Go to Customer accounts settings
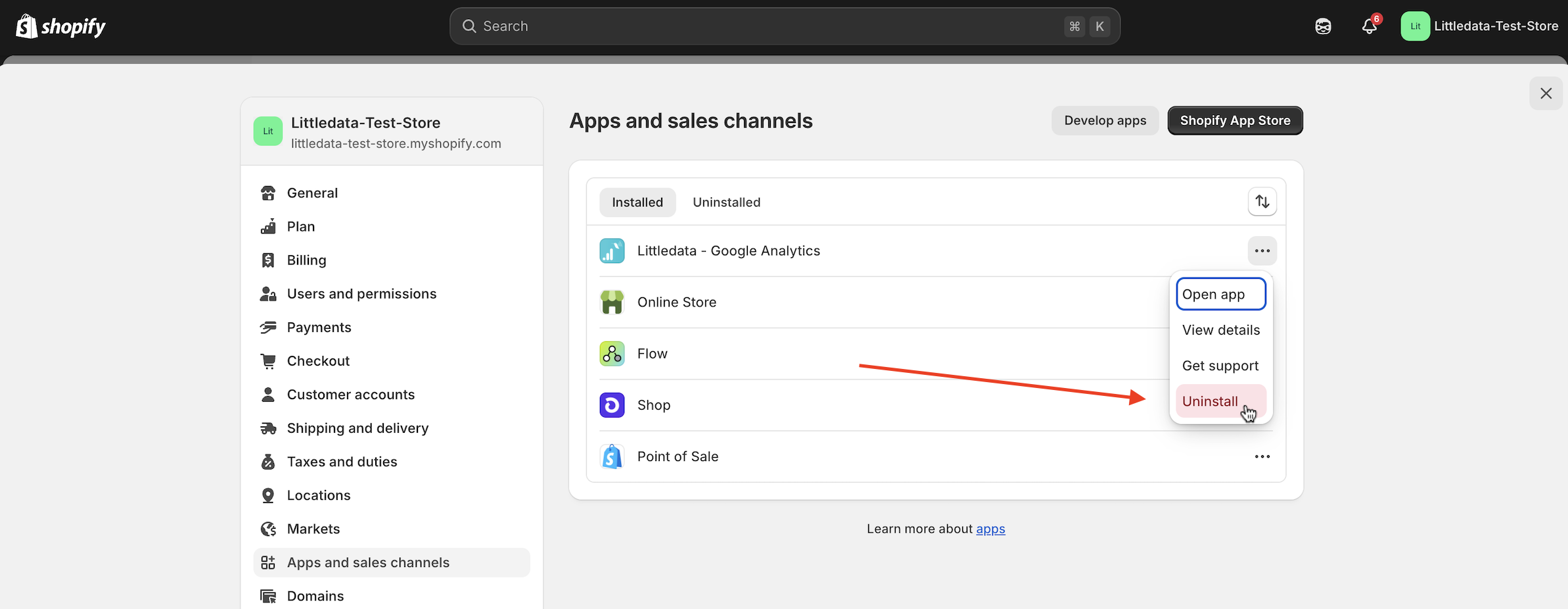Image resolution: width=1568 pixels, height=609 pixels. [x=391, y=394]
